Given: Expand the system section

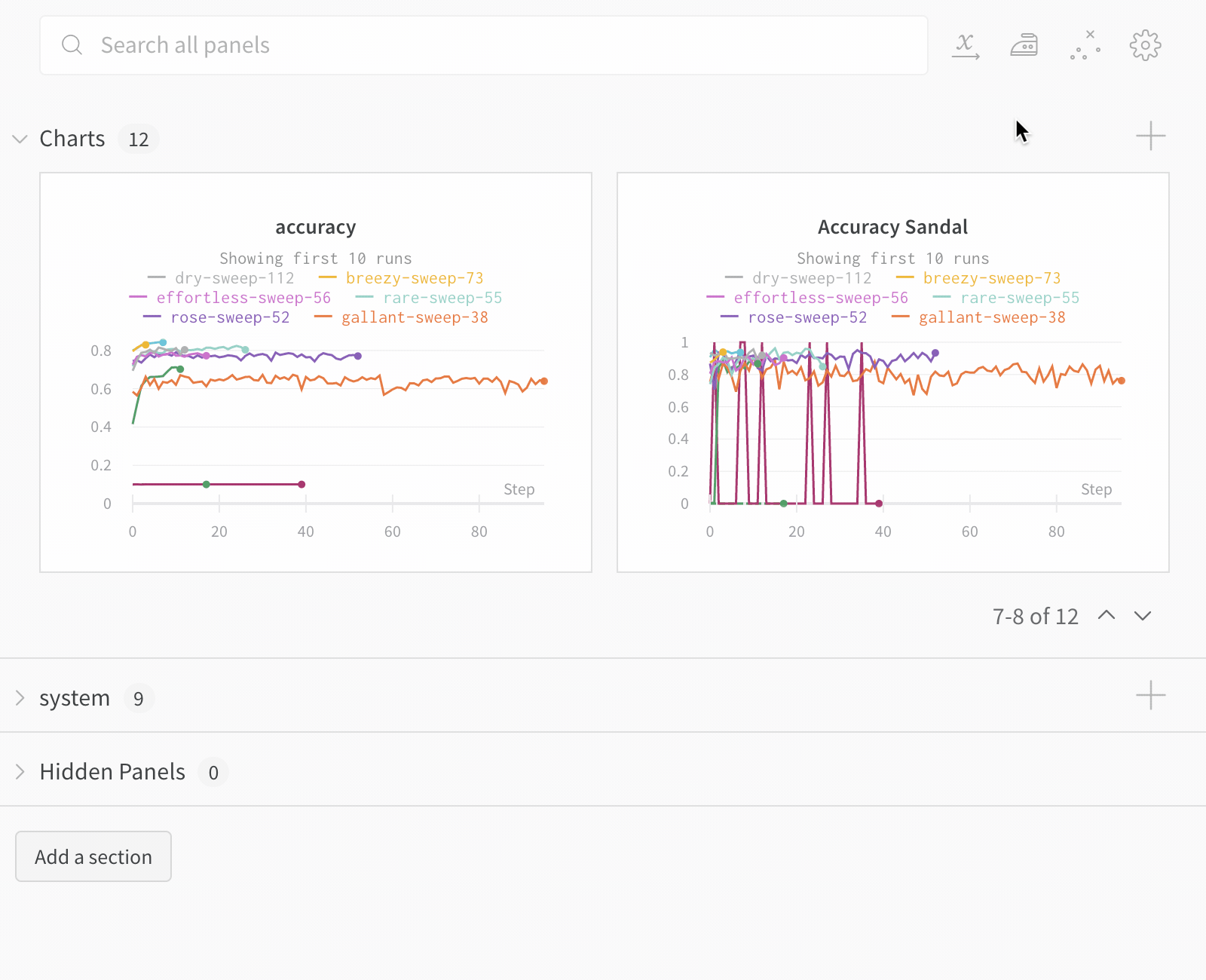Looking at the screenshot, I should tap(20, 698).
